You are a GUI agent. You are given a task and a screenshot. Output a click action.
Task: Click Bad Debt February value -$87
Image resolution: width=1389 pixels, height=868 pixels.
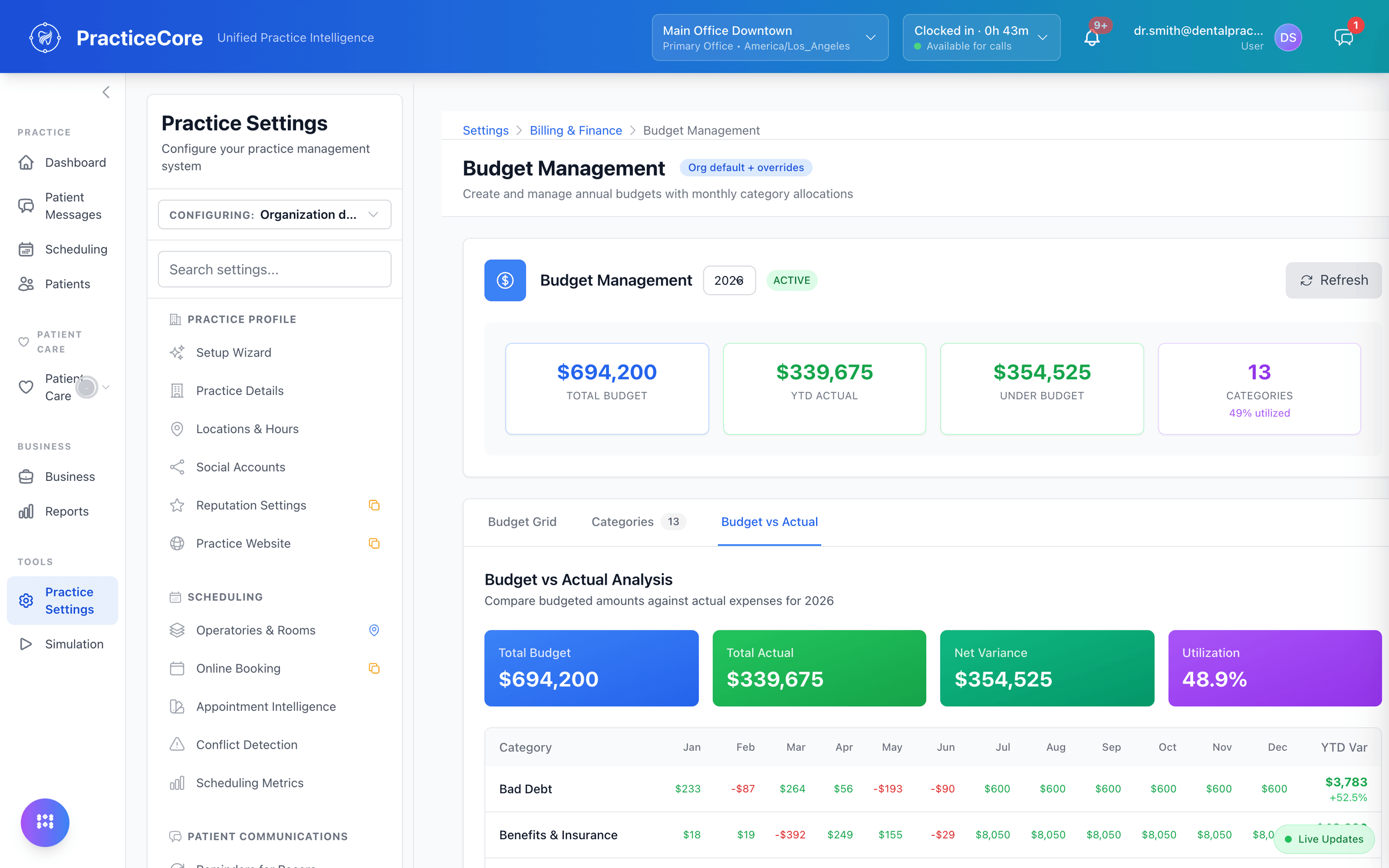[742, 789]
